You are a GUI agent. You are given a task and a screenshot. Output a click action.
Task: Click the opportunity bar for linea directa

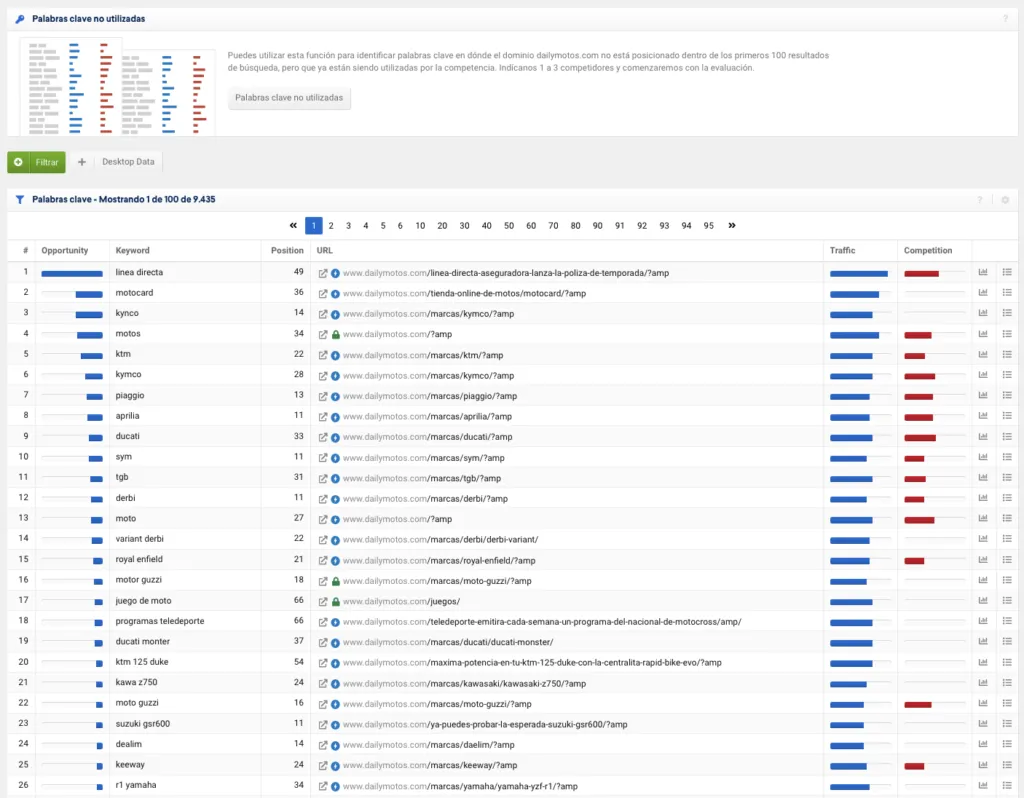(72, 274)
